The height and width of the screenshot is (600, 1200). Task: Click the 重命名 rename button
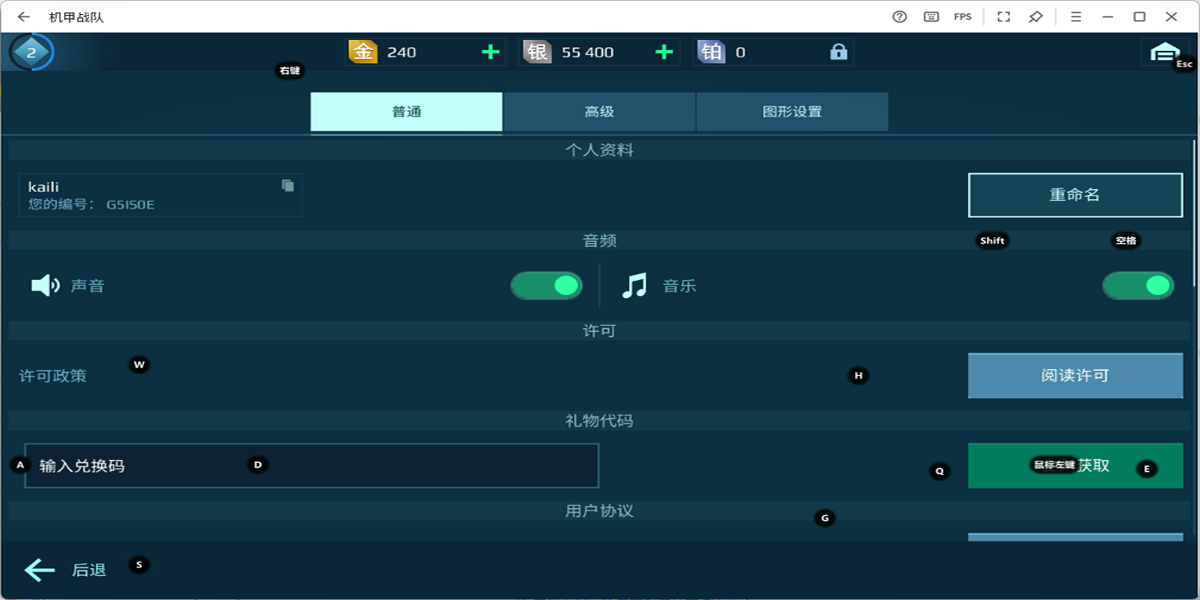[x=1075, y=194]
